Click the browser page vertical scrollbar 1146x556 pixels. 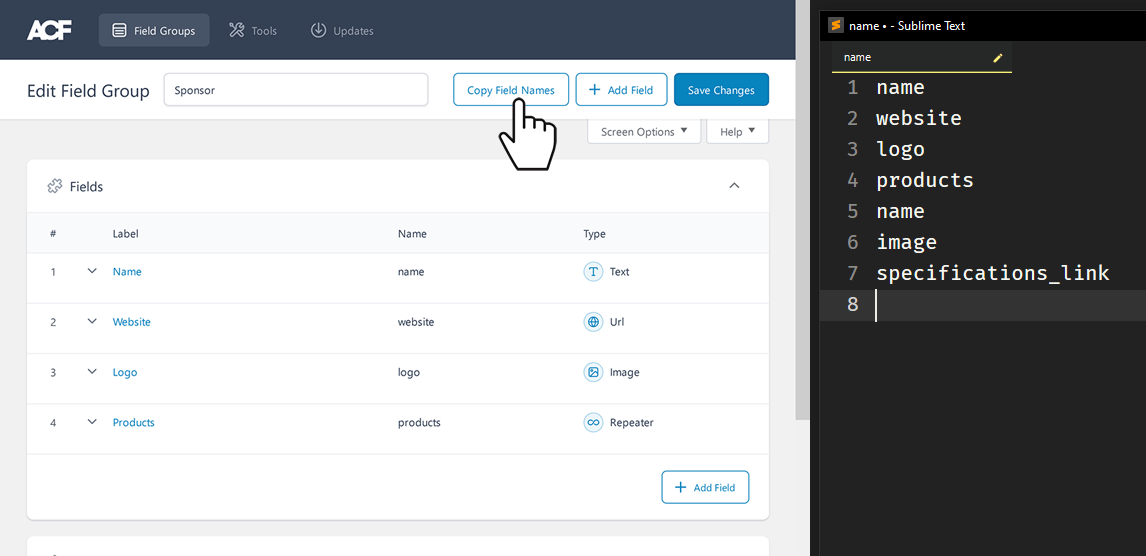pos(802,212)
